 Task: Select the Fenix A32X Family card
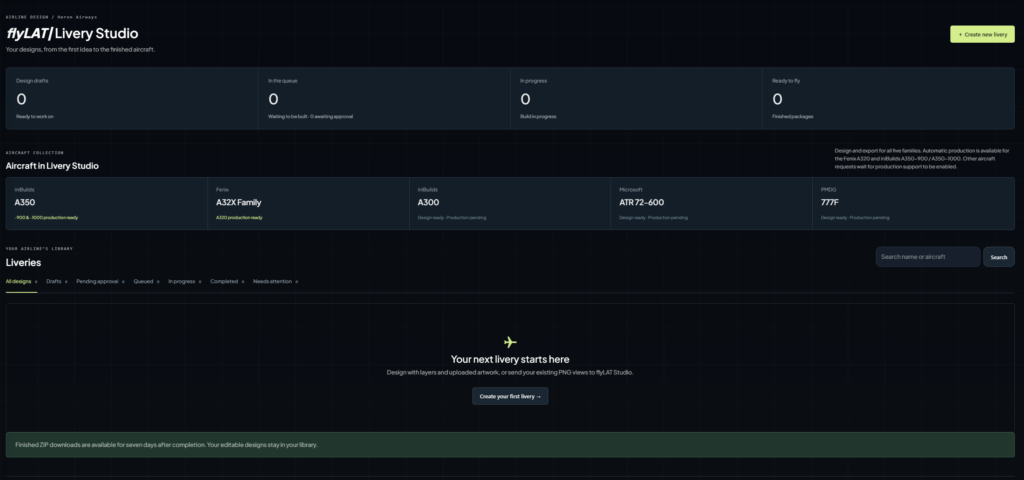pyautogui.click(x=308, y=203)
